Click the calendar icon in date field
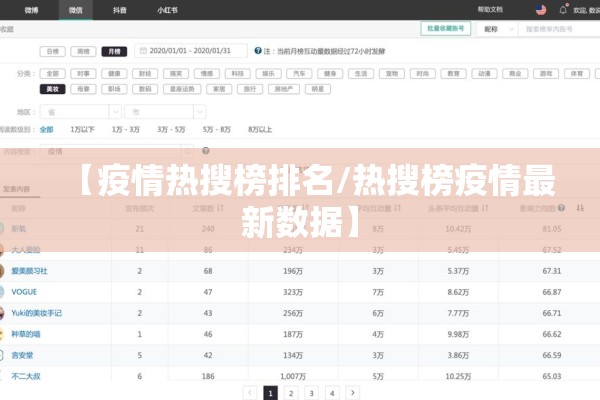Viewport: 600px width, 400px height. [143, 51]
